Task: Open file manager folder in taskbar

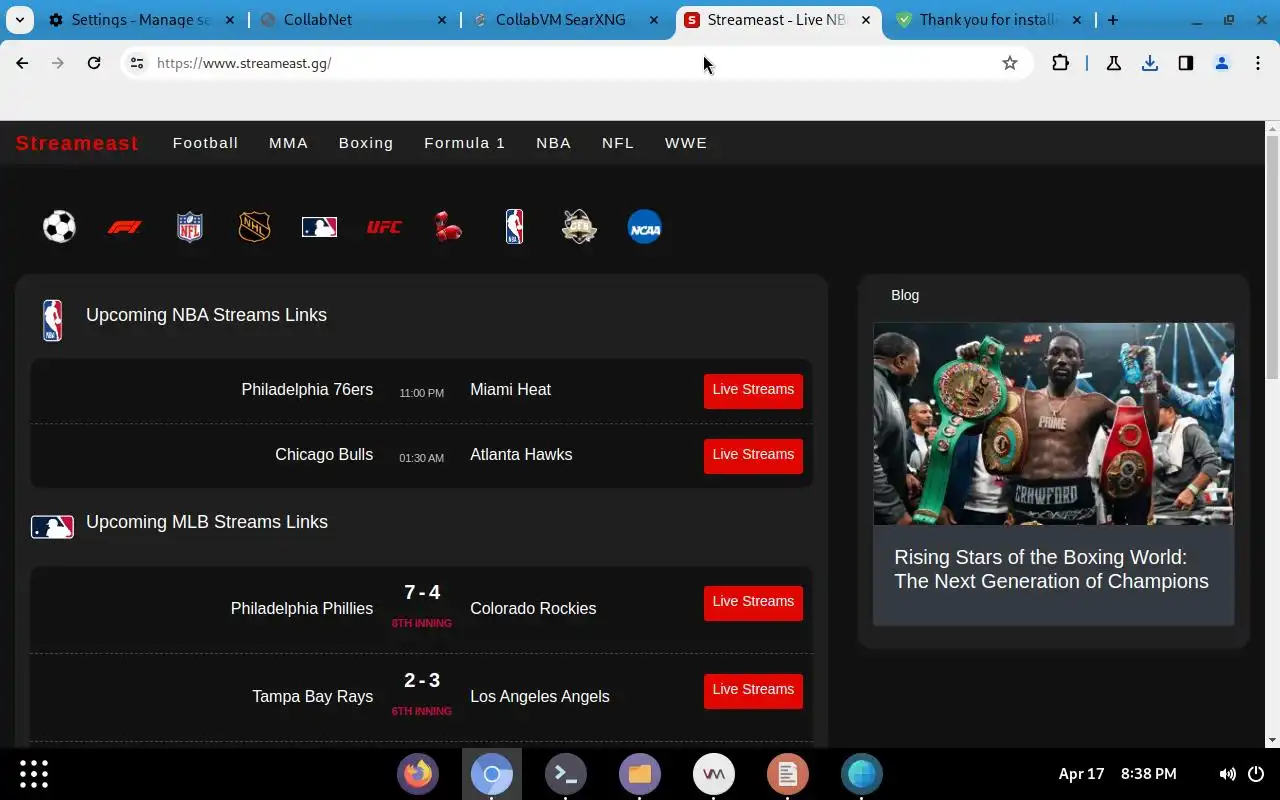Action: tap(640, 773)
